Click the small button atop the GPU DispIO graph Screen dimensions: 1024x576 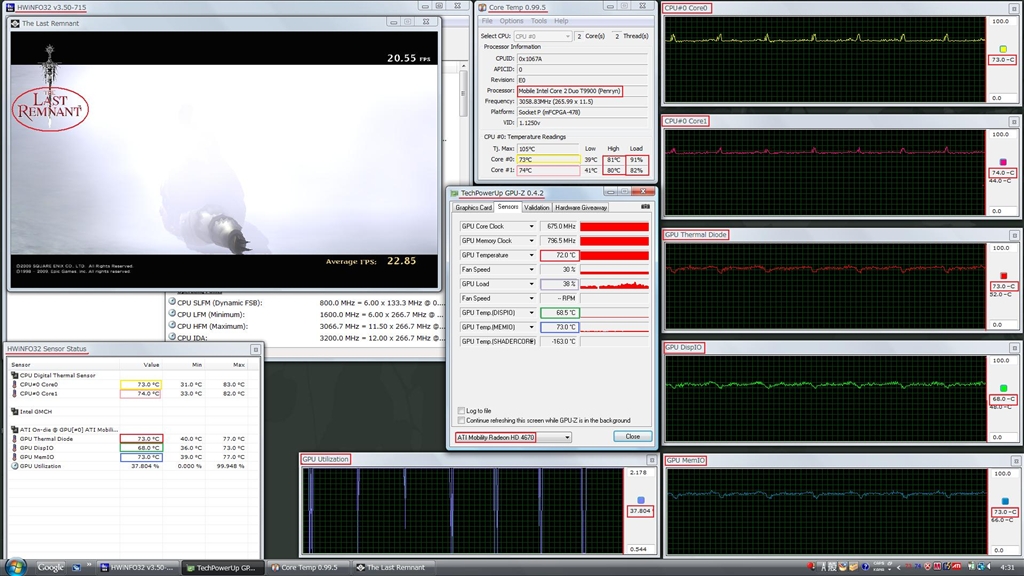click(1013, 347)
